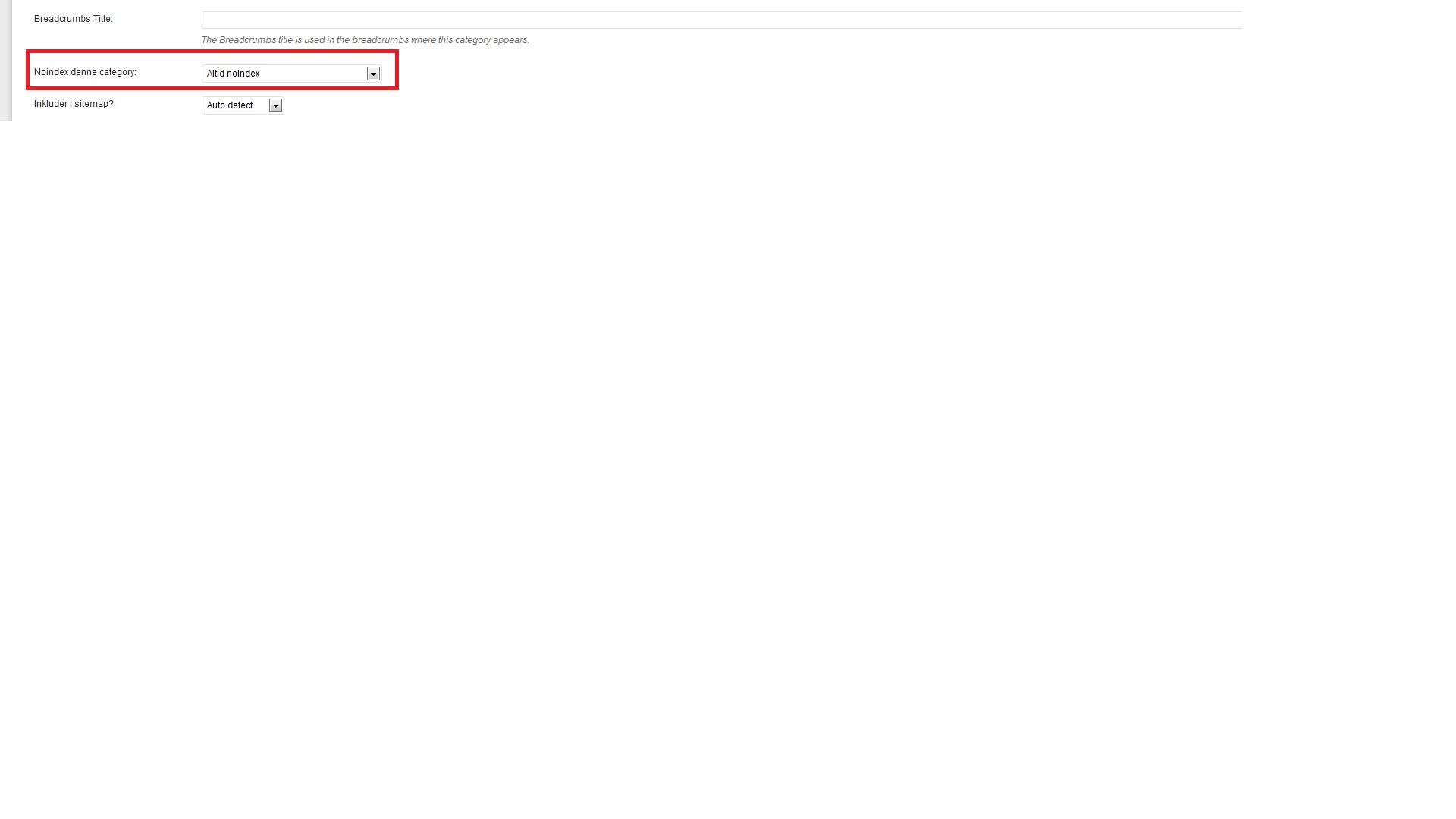
Task: Click the Breadcrumbs Title input field
Action: [x=721, y=20]
